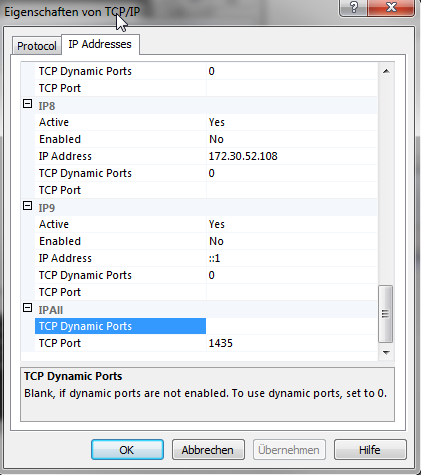Click the help question mark icon
Viewport: 421px width, 475px height.
tap(353, 7)
